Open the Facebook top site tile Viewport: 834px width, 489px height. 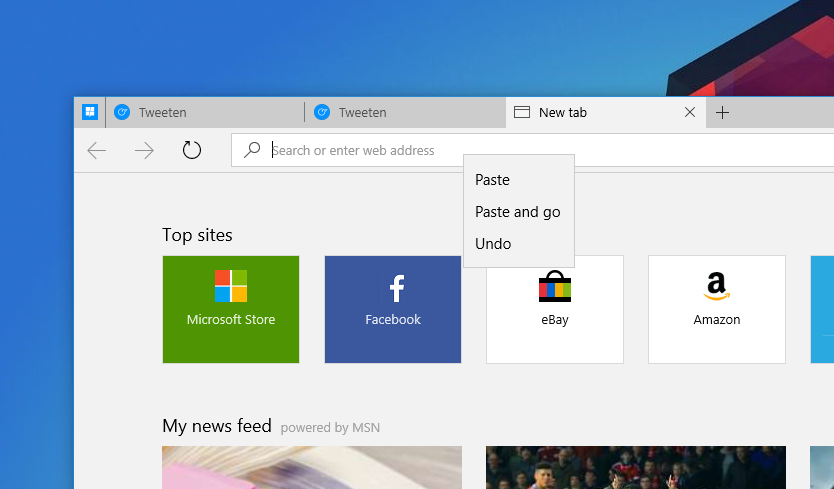393,310
